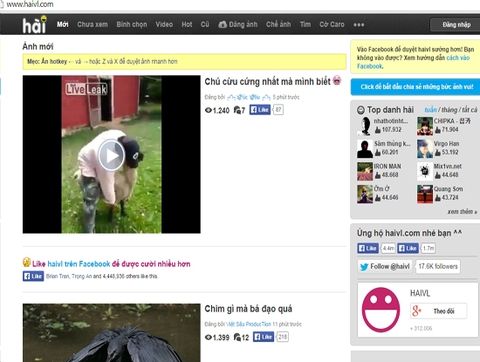The image size is (480, 362).
Task: Open the Tìm search link
Action: pos(305,24)
